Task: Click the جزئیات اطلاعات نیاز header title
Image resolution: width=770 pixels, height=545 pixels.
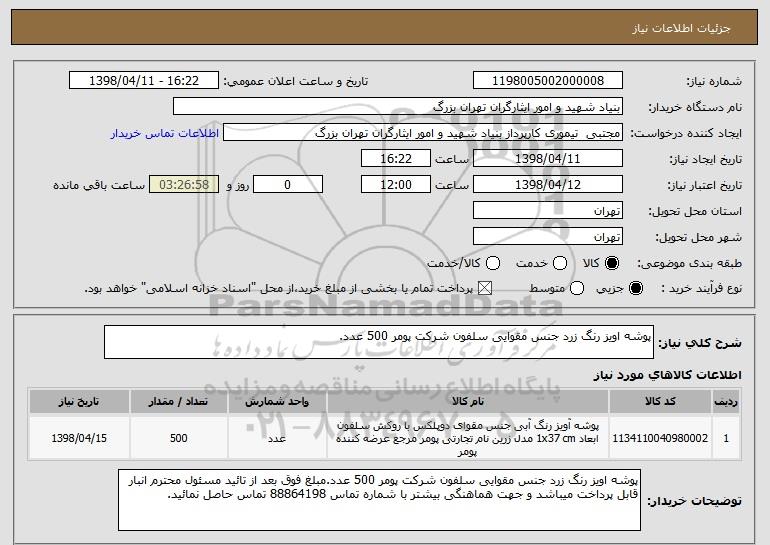Action: click(x=681, y=28)
